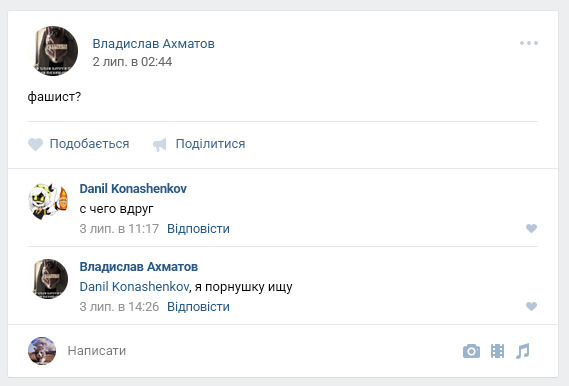Open Danil Konashenkov's profile from the comment name
Image resolution: width=569 pixels, height=386 pixels.
(133, 189)
